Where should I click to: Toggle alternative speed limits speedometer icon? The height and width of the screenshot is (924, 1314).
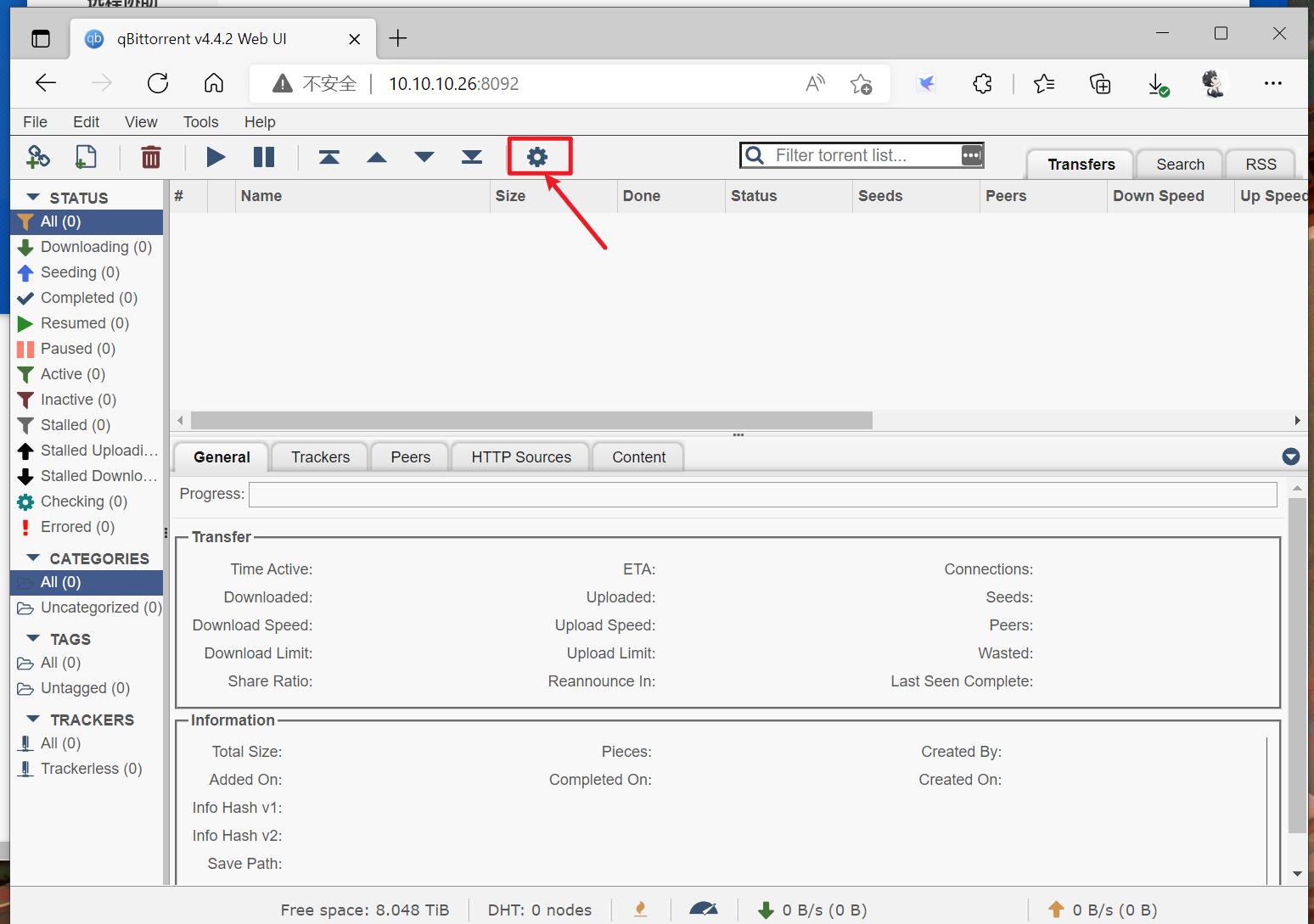(x=704, y=909)
